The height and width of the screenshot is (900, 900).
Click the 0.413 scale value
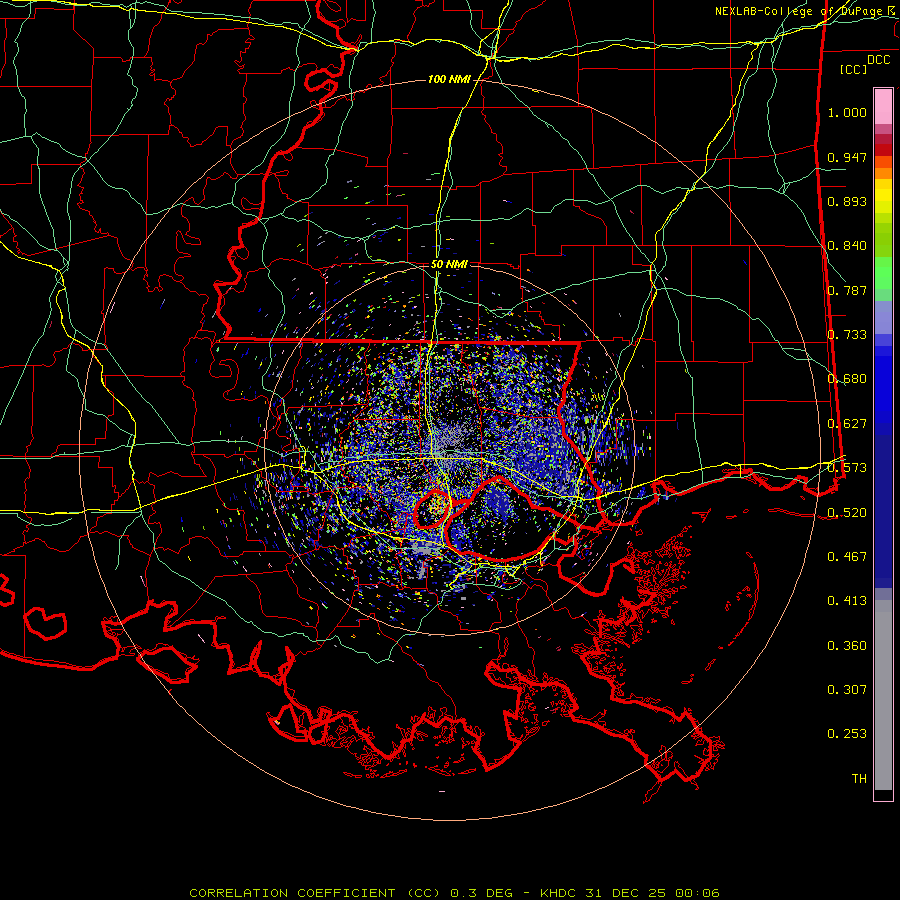847,601
